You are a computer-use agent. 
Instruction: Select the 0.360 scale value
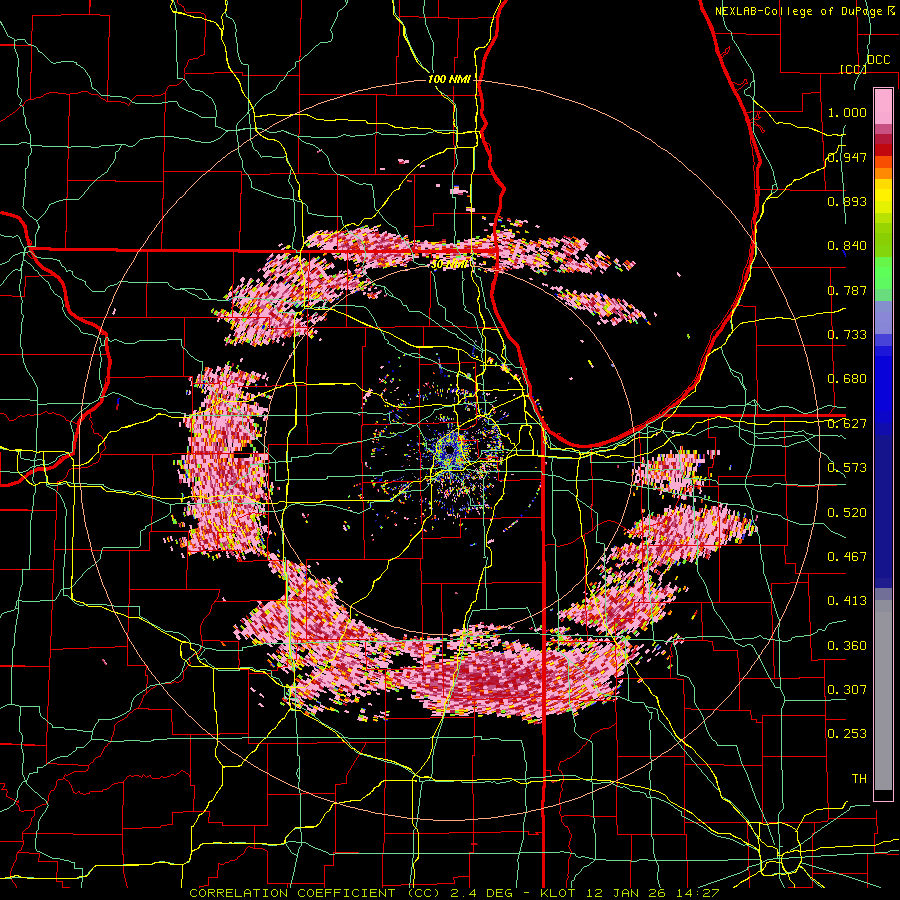click(847, 645)
